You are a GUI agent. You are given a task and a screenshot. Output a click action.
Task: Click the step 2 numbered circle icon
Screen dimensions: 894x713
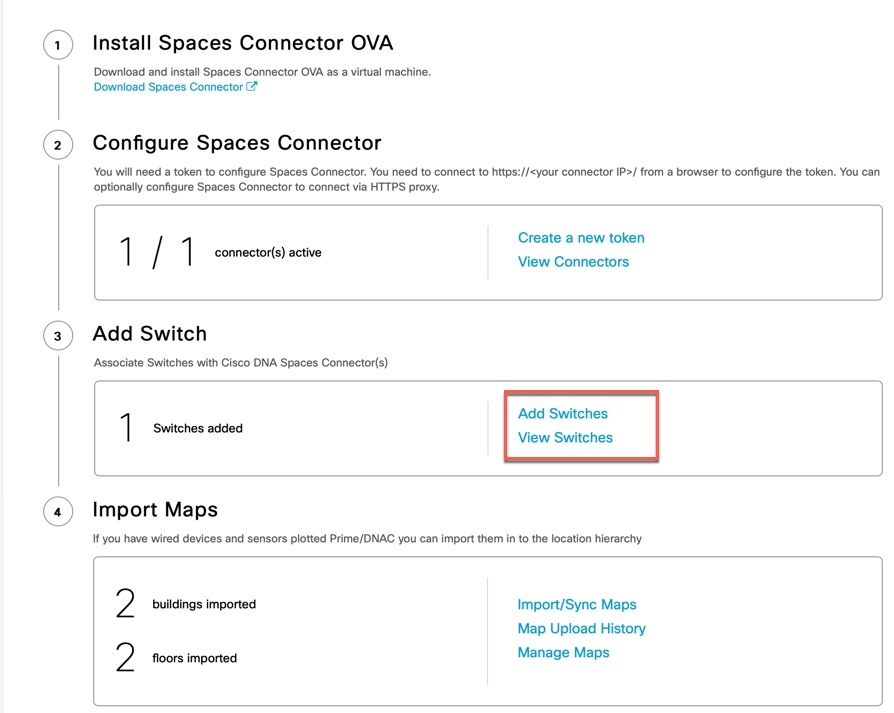(x=57, y=145)
